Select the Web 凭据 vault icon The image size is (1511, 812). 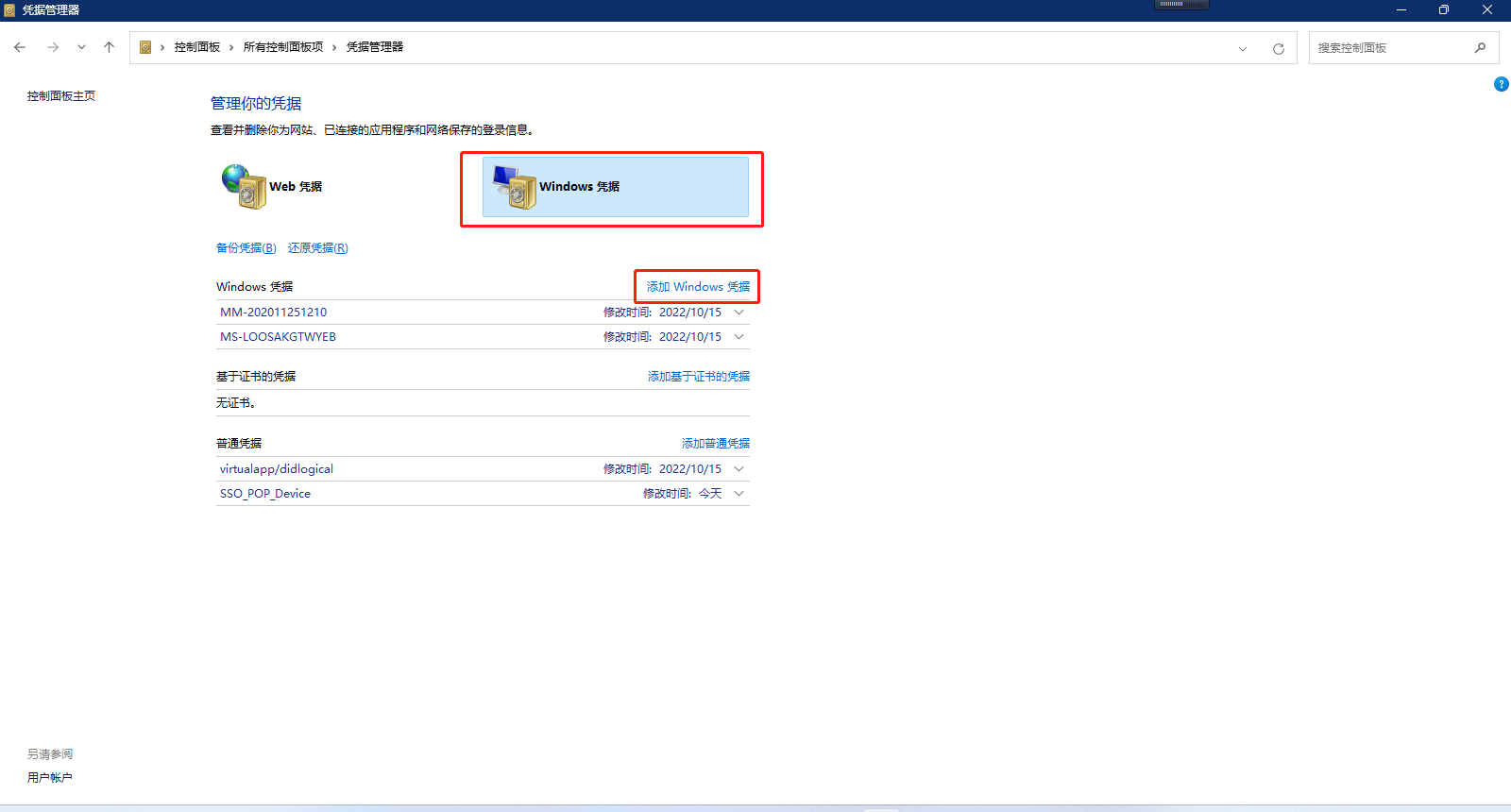pos(244,186)
